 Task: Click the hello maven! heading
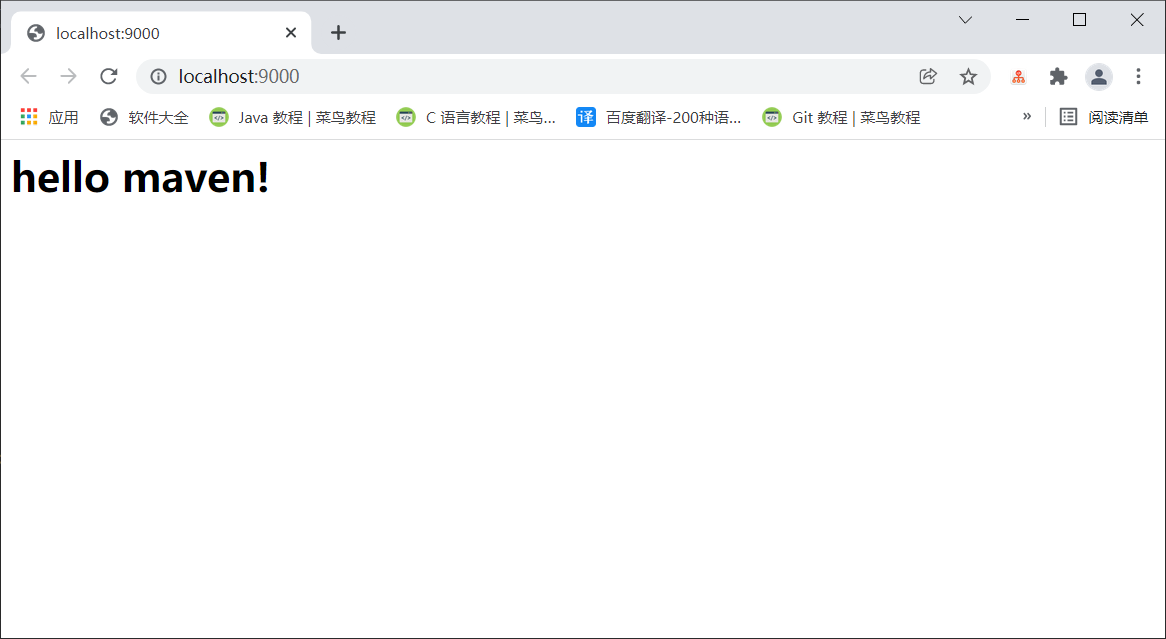141,179
